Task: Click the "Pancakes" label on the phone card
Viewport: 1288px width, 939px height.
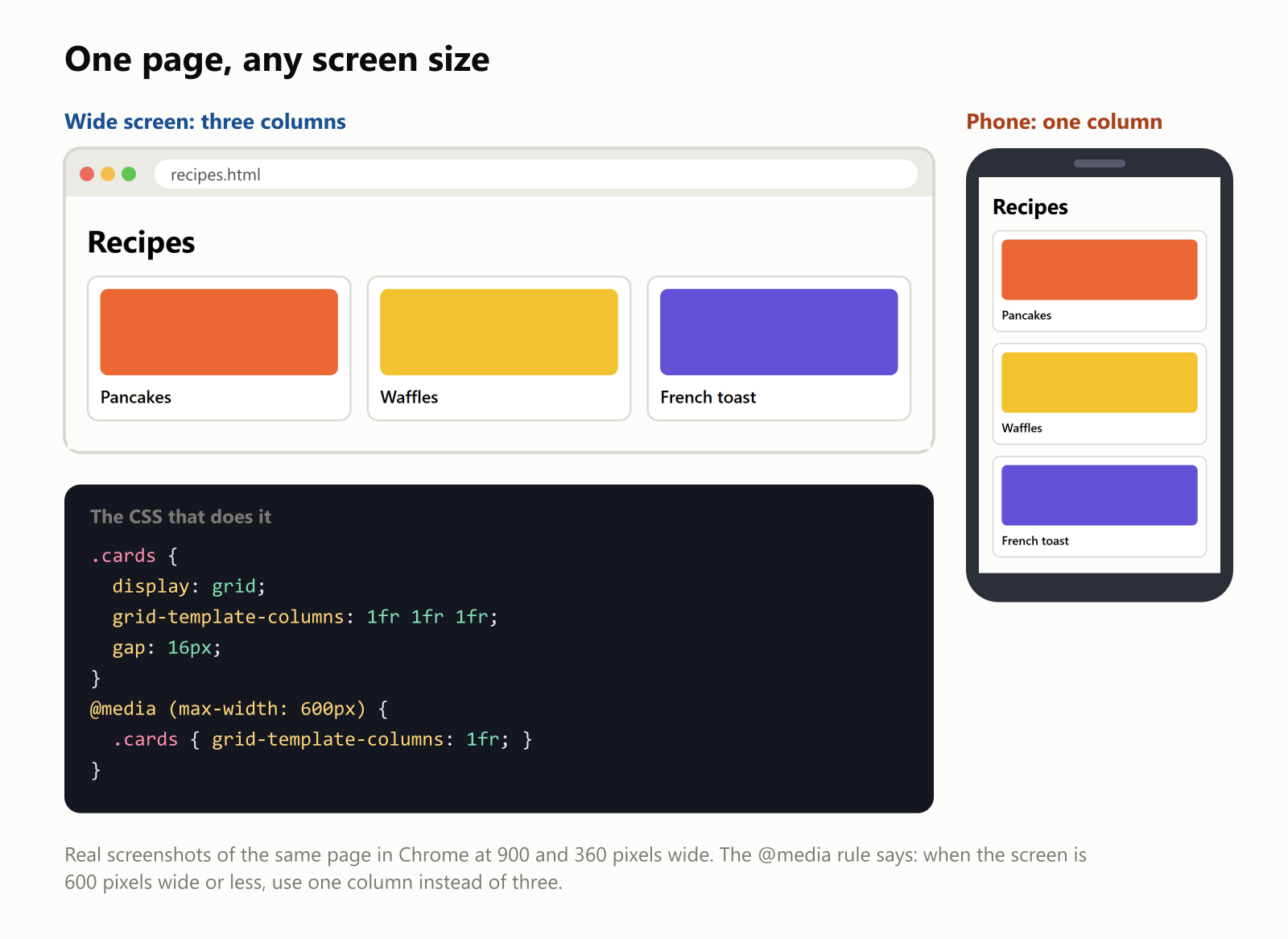Action: (x=1026, y=316)
